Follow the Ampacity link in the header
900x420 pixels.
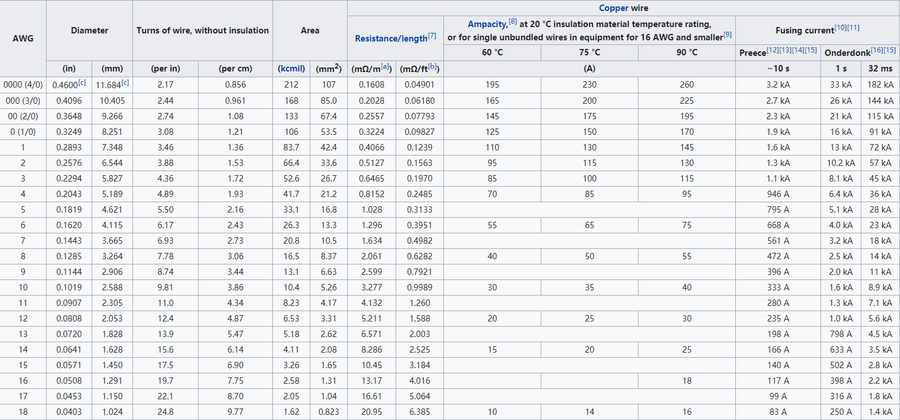point(487,24)
